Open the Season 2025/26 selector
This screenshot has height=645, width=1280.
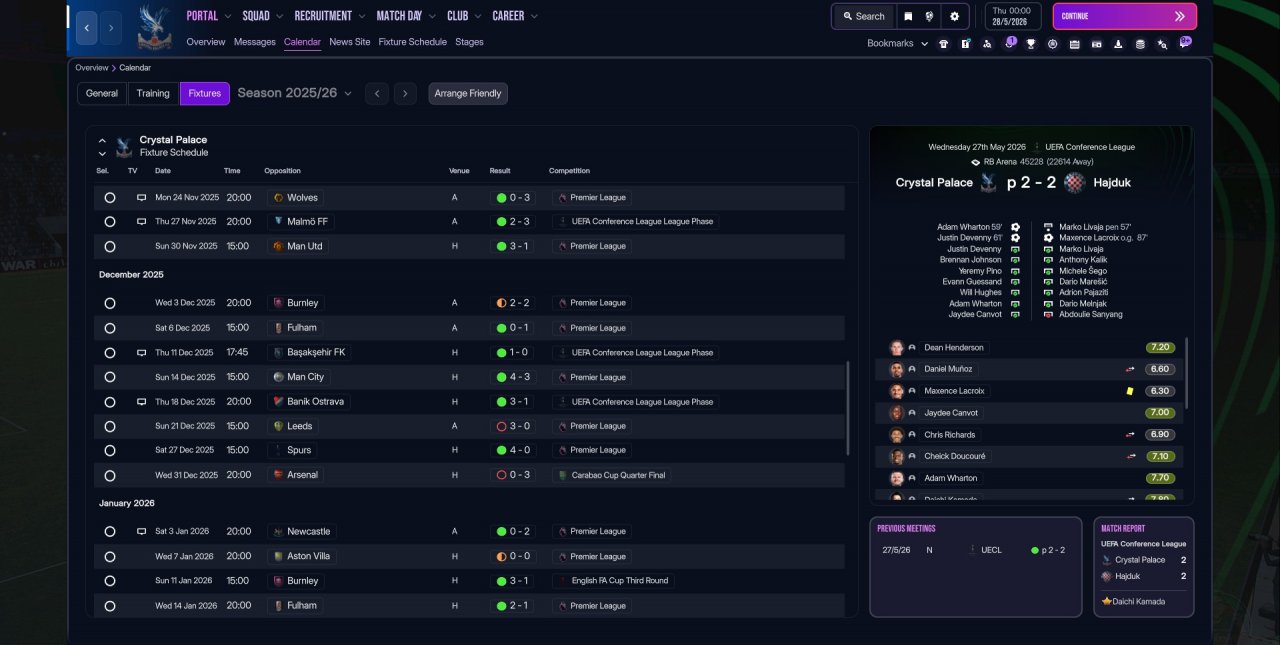tap(295, 93)
